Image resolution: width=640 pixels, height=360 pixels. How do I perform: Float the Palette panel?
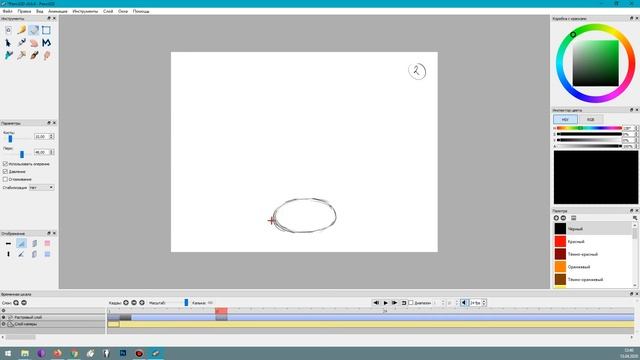click(x=631, y=211)
